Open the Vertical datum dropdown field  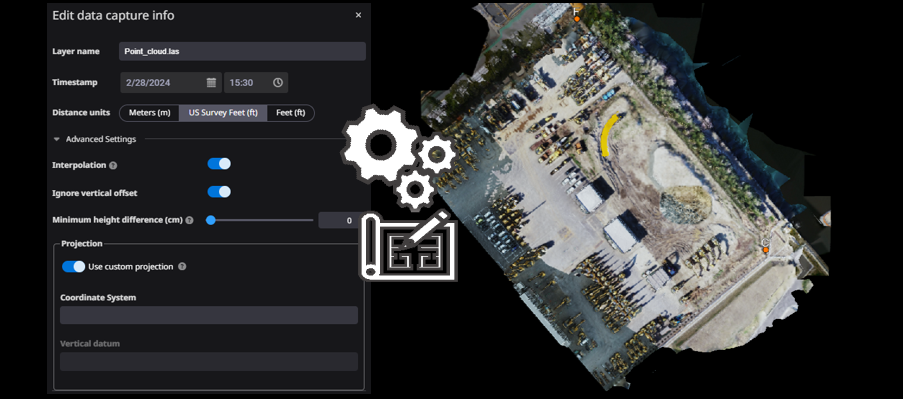coord(209,362)
